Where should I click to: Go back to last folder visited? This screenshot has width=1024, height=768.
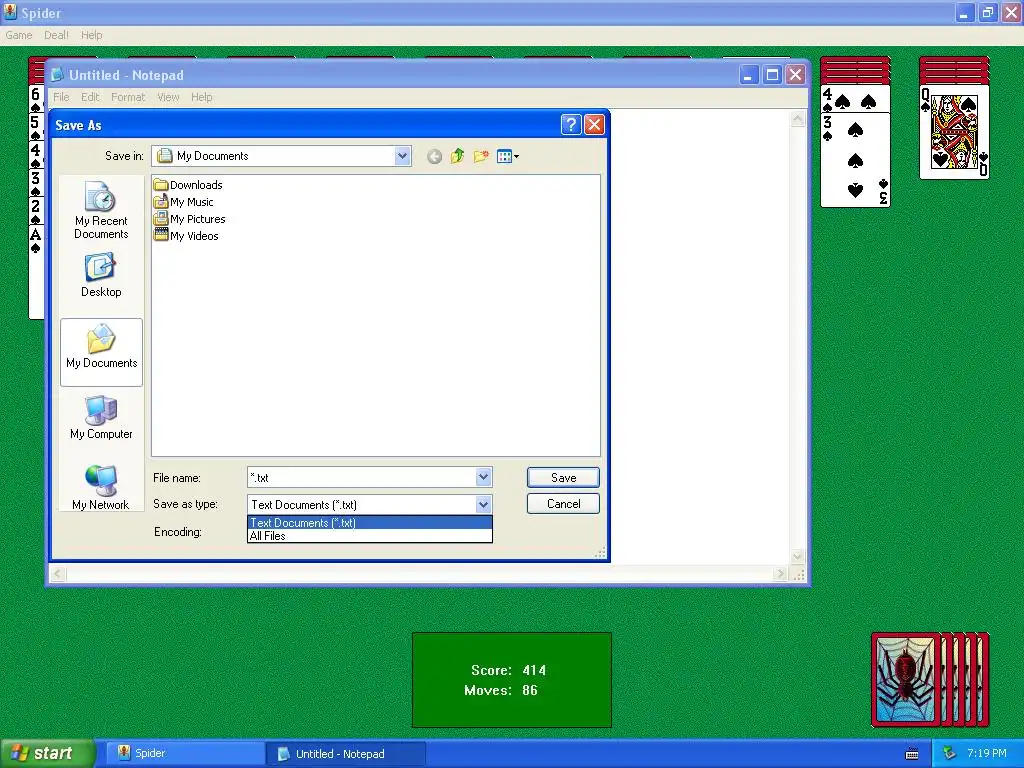click(x=434, y=156)
